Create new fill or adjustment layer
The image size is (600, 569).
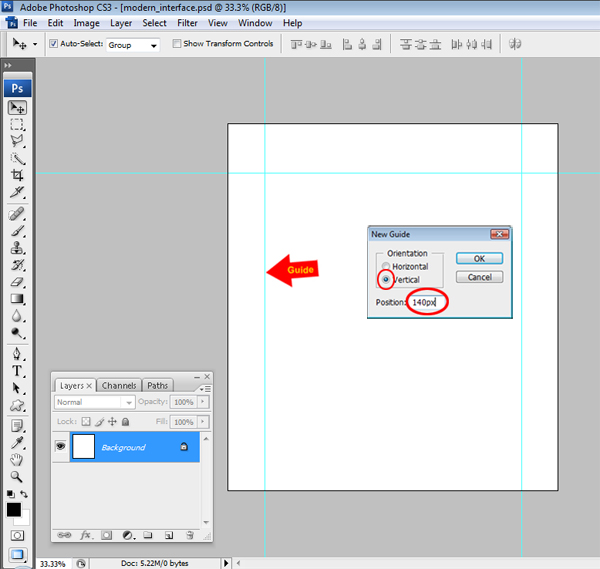[x=128, y=535]
